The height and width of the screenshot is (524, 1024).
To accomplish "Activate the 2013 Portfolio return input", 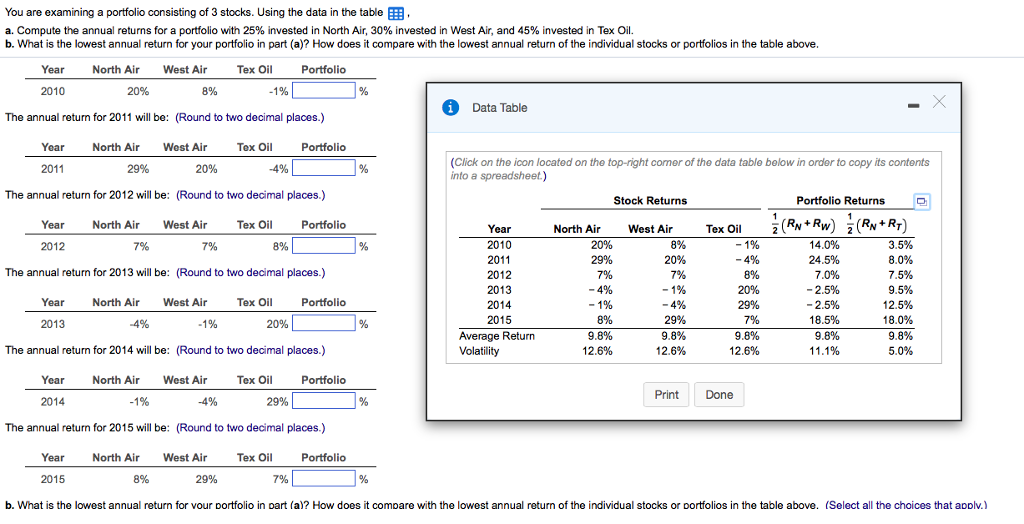I will pos(324,324).
